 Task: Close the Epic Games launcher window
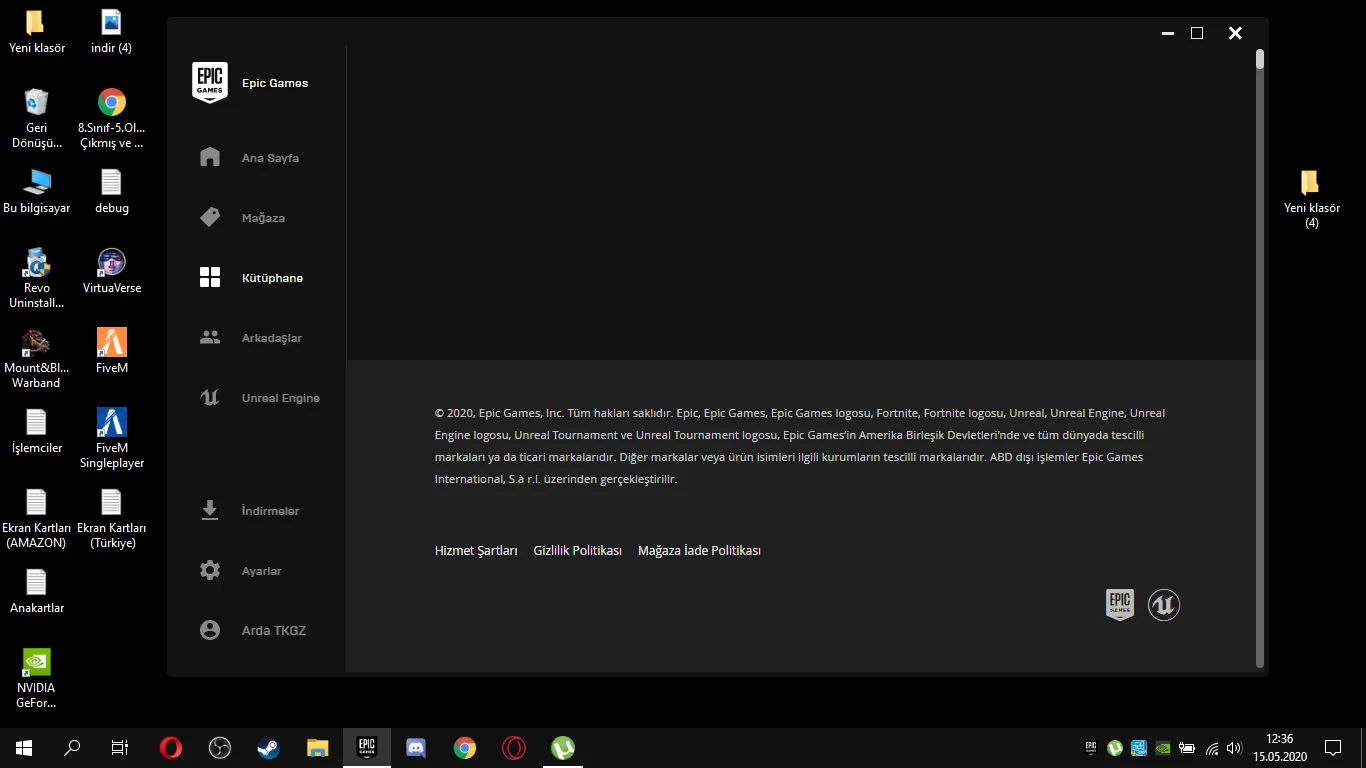click(x=1235, y=33)
